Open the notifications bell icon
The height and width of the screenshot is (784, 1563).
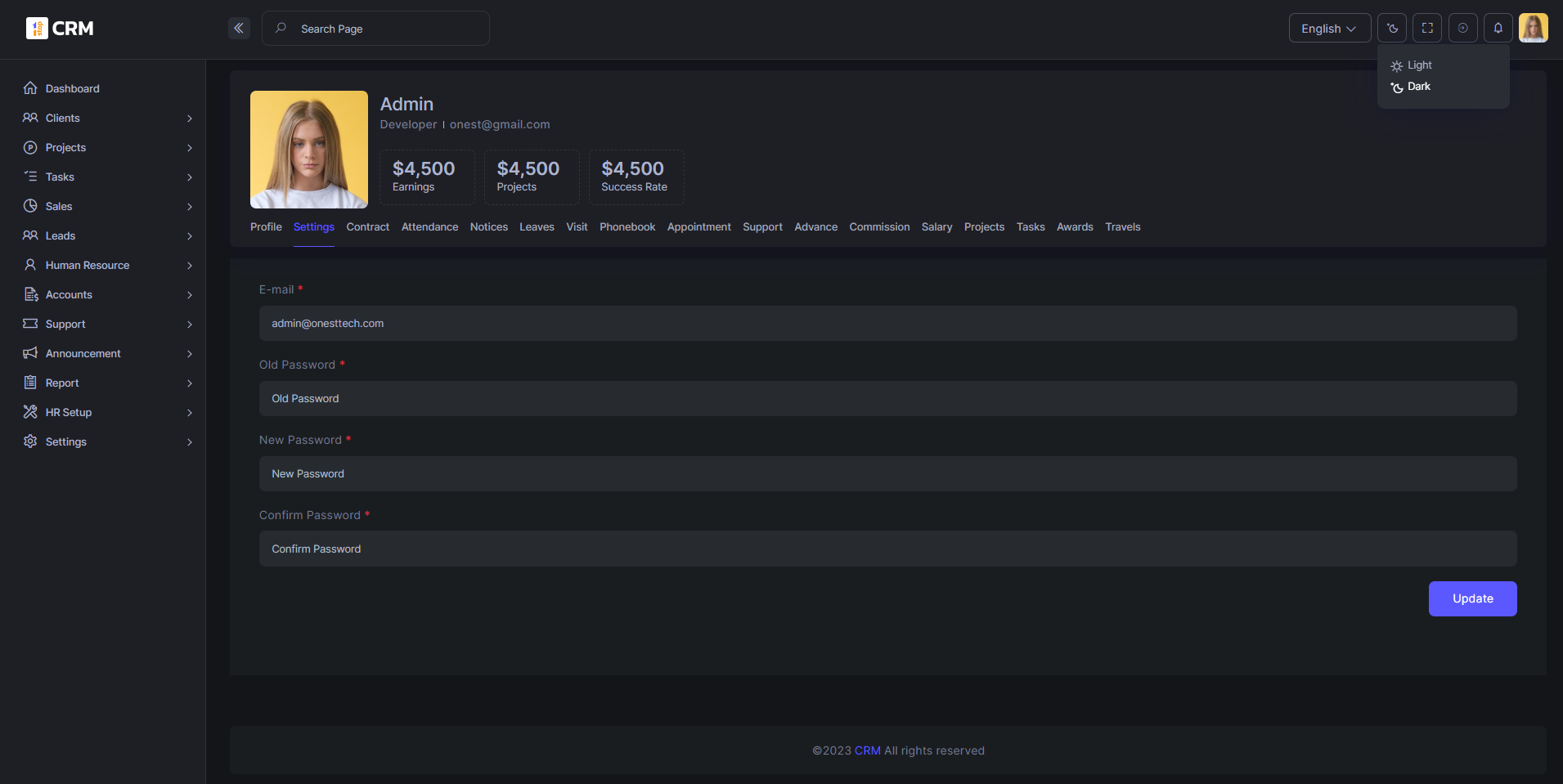(x=1498, y=29)
